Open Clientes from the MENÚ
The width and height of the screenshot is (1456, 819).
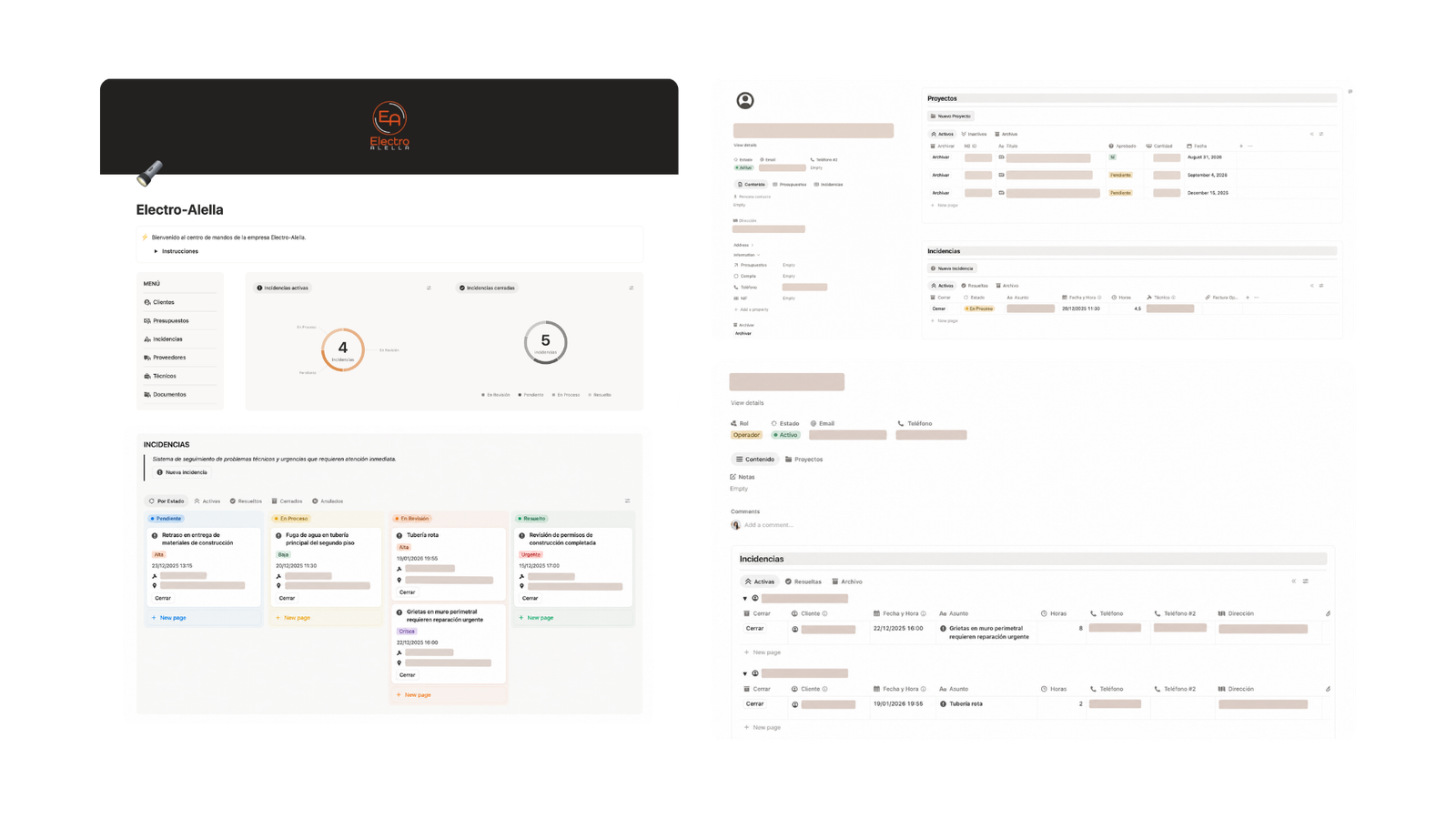click(164, 302)
